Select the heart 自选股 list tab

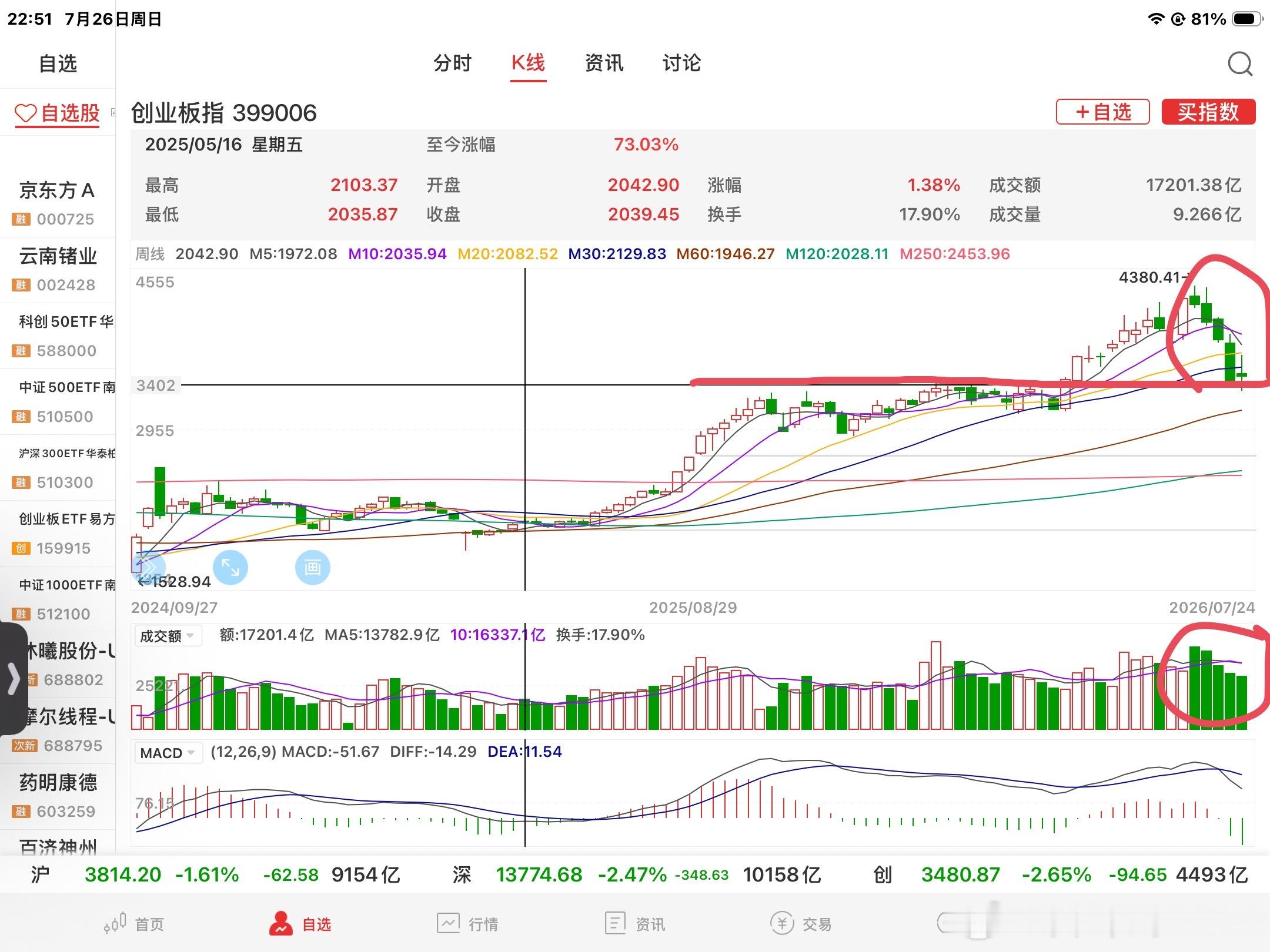58,113
